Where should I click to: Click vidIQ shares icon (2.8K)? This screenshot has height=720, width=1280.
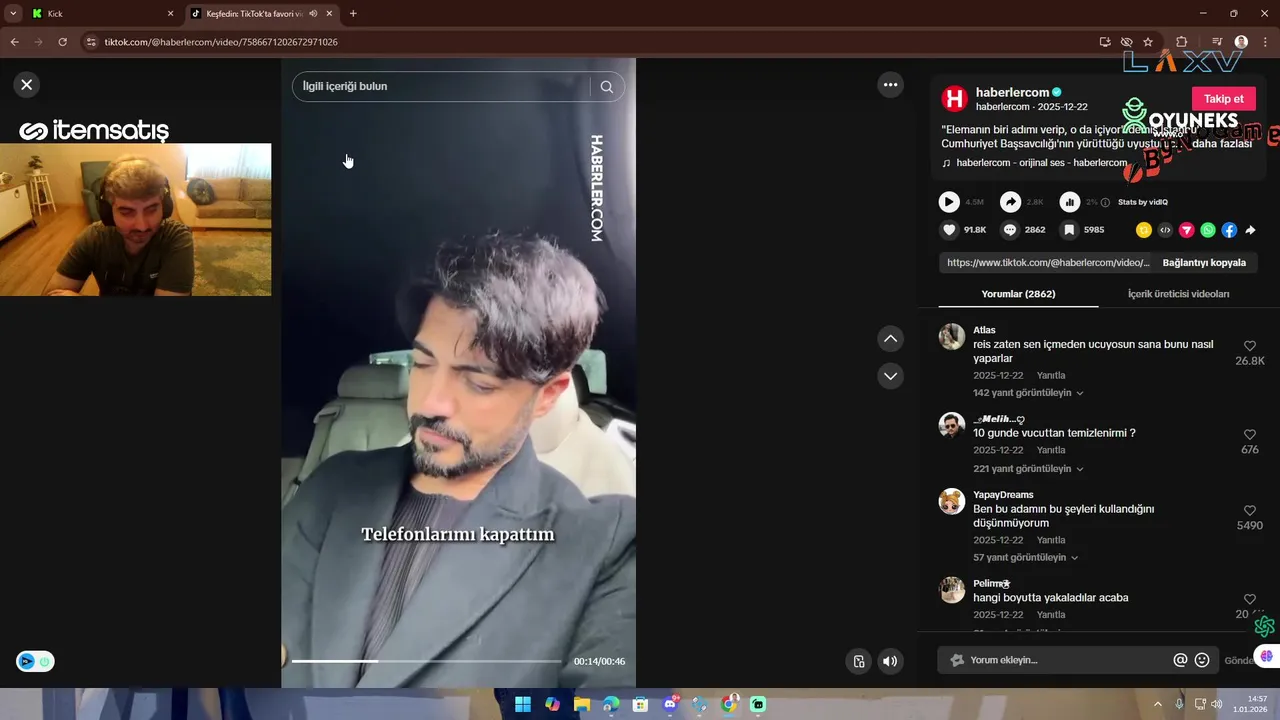(x=1010, y=202)
